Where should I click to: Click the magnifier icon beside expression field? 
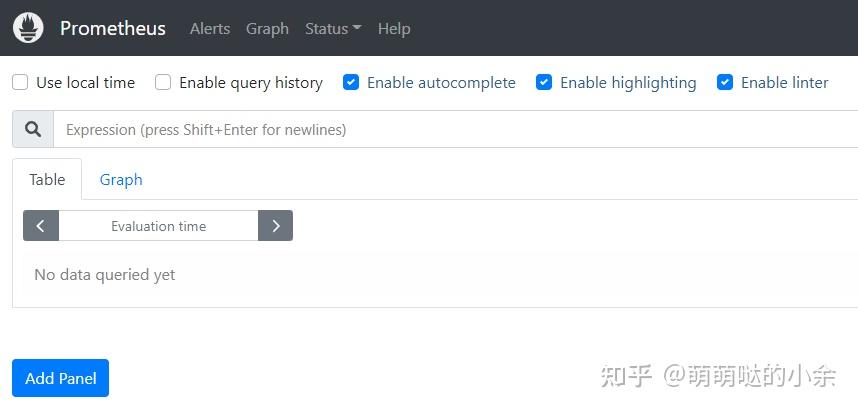tap(33, 129)
